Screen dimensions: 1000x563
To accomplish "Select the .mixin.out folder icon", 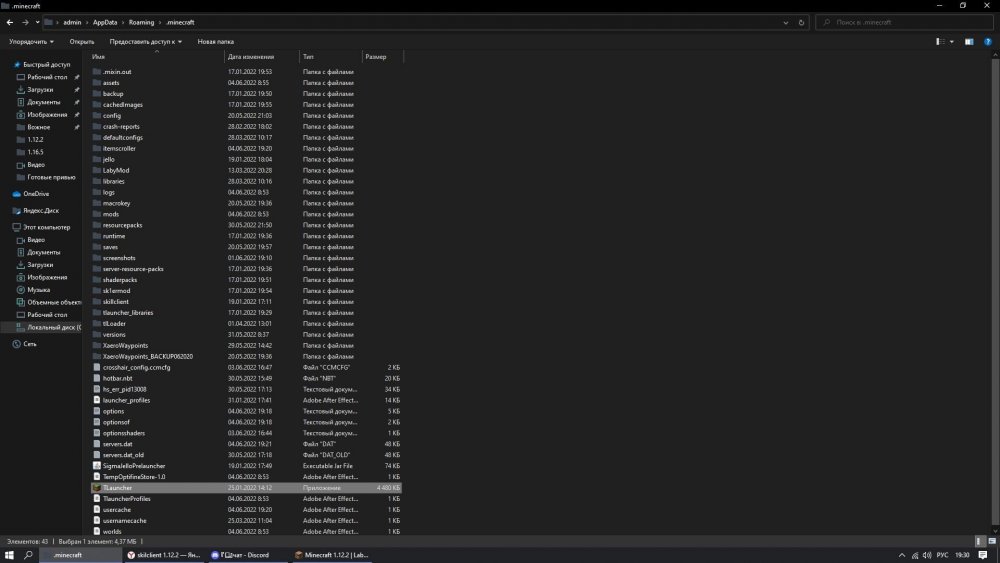I will [x=97, y=72].
